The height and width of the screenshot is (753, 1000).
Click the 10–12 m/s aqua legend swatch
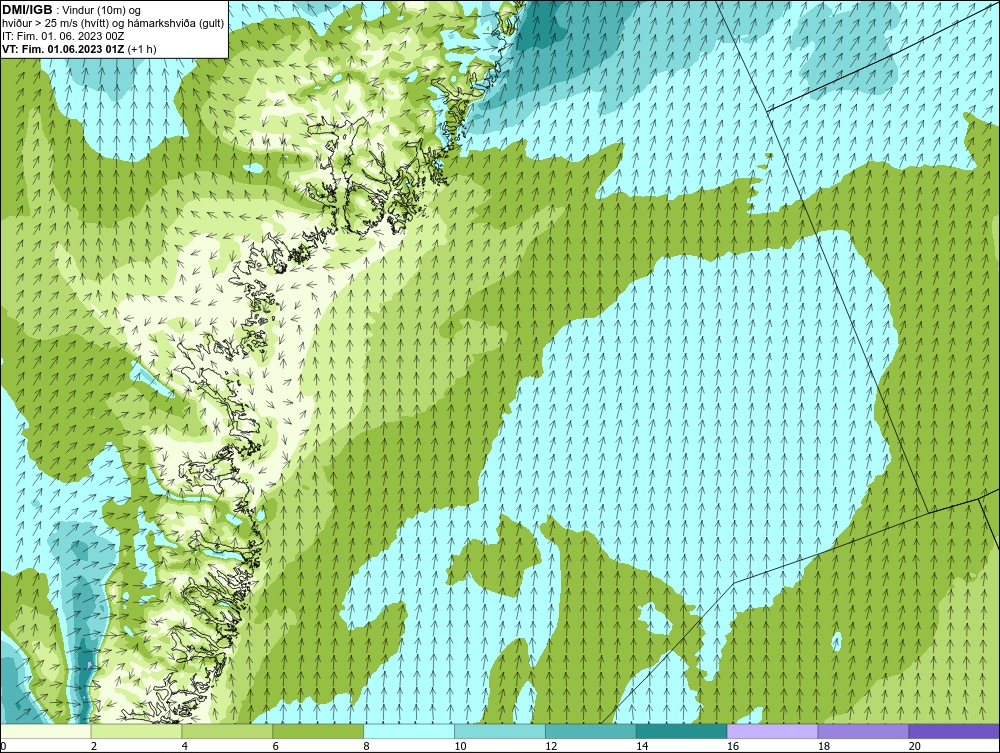pyautogui.click(x=500, y=731)
